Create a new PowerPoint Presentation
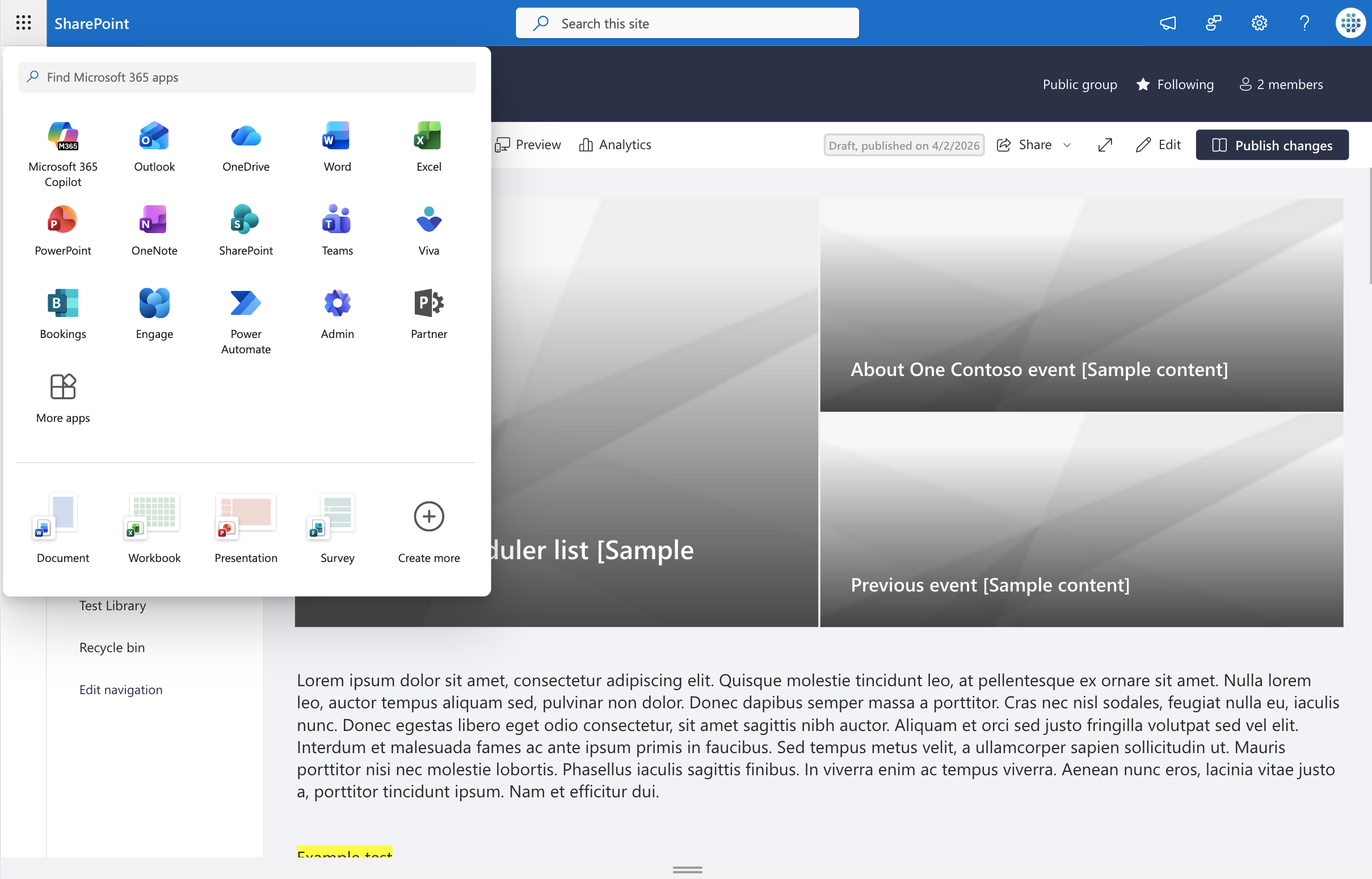 point(246,528)
